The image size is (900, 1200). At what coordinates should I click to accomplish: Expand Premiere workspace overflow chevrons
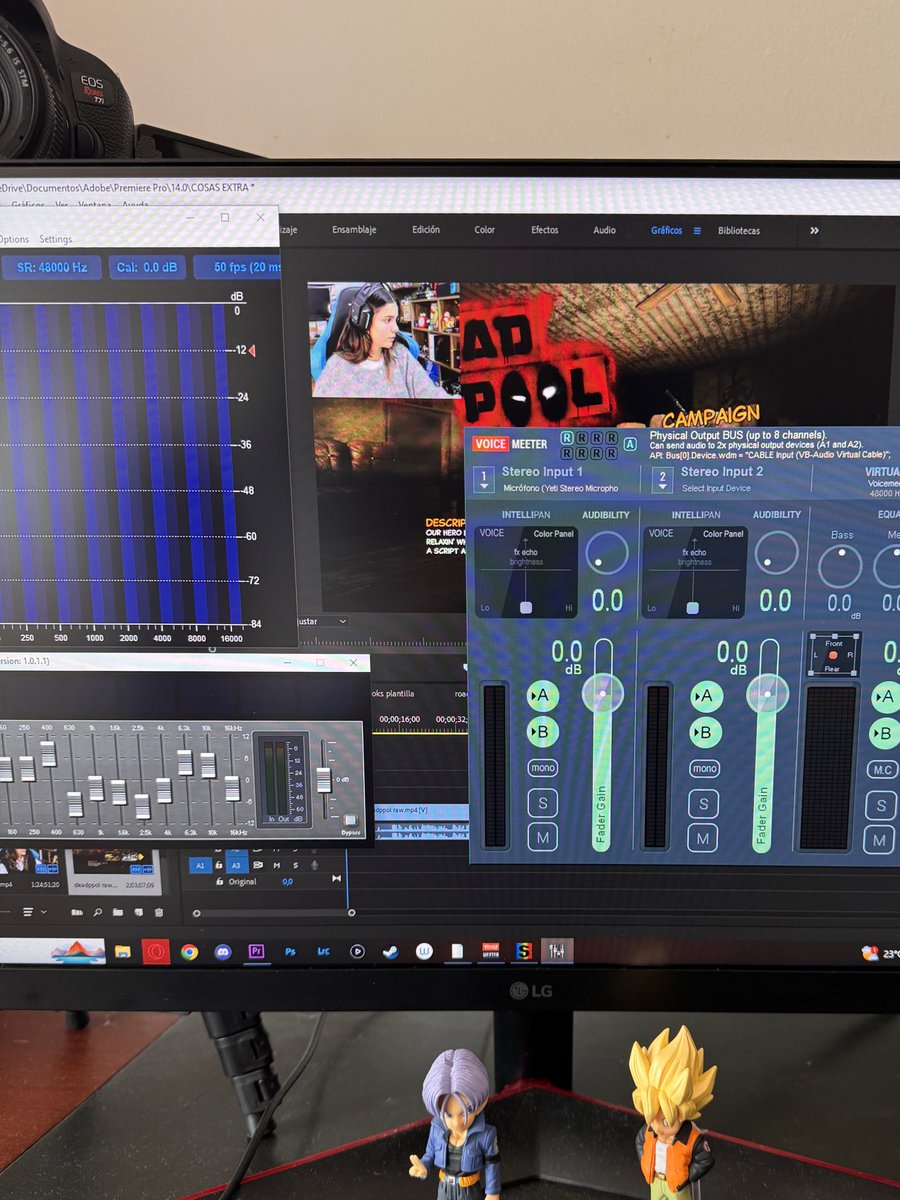[x=814, y=230]
